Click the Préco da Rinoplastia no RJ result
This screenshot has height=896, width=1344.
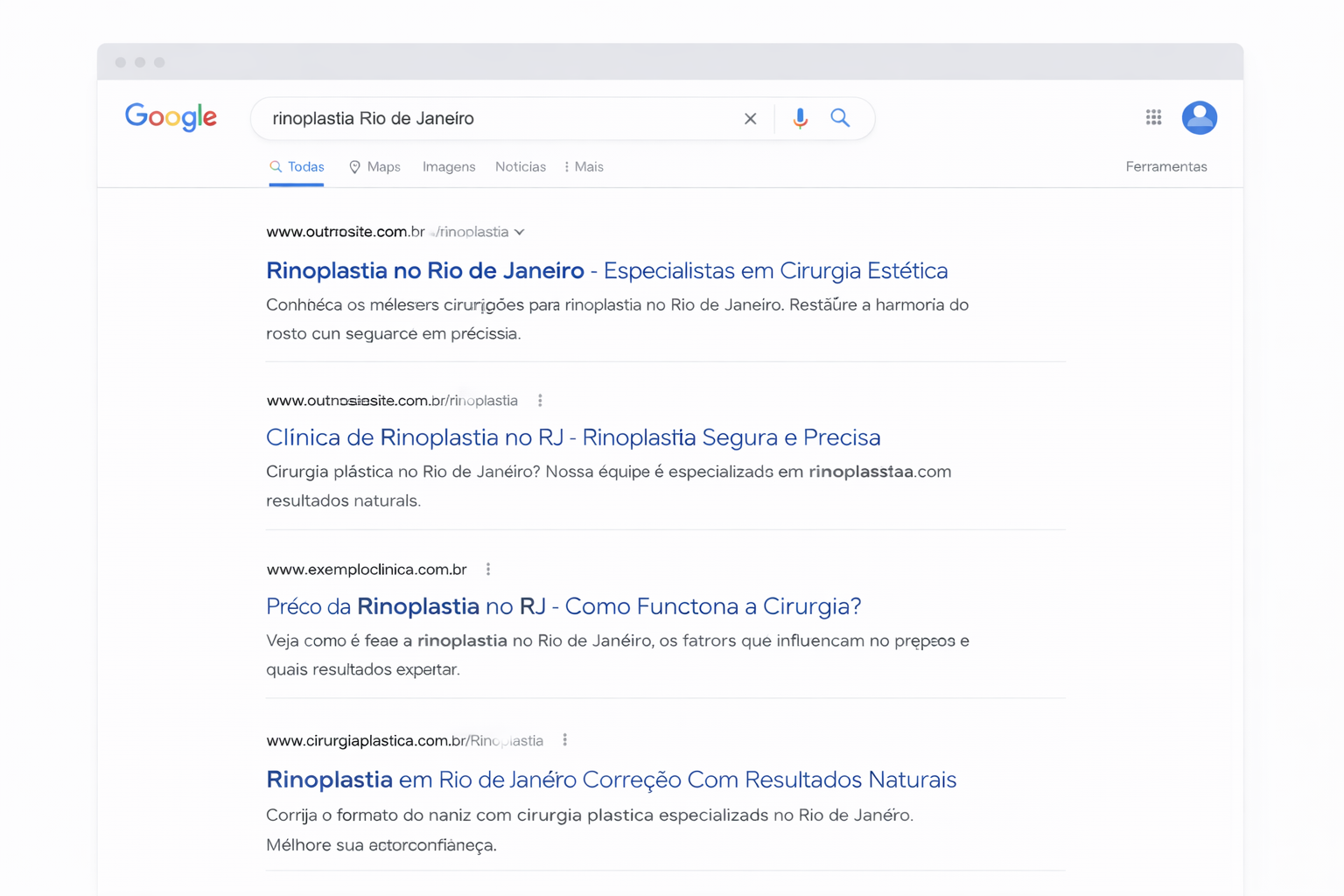pos(563,605)
